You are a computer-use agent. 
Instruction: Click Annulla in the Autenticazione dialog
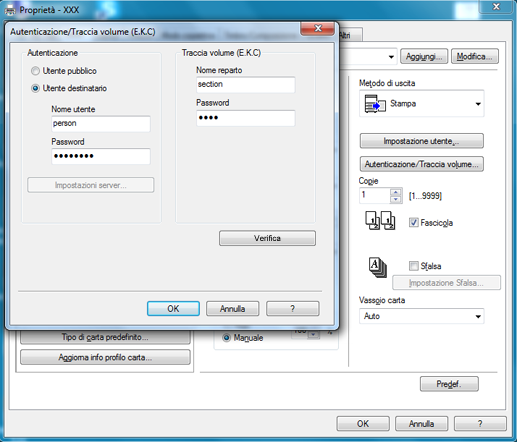click(x=233, y=309)
